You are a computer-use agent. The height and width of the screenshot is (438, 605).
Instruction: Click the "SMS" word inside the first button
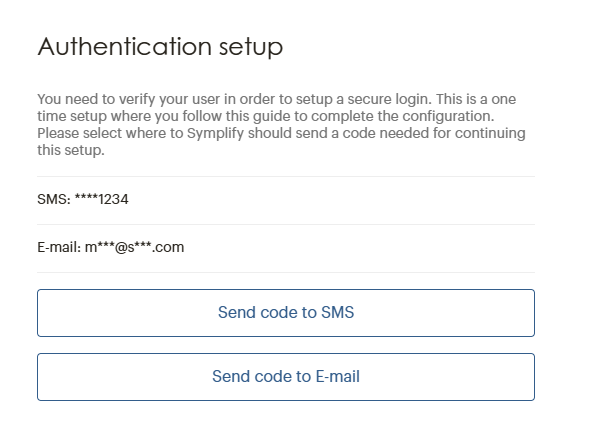click(x=338, y=313)
